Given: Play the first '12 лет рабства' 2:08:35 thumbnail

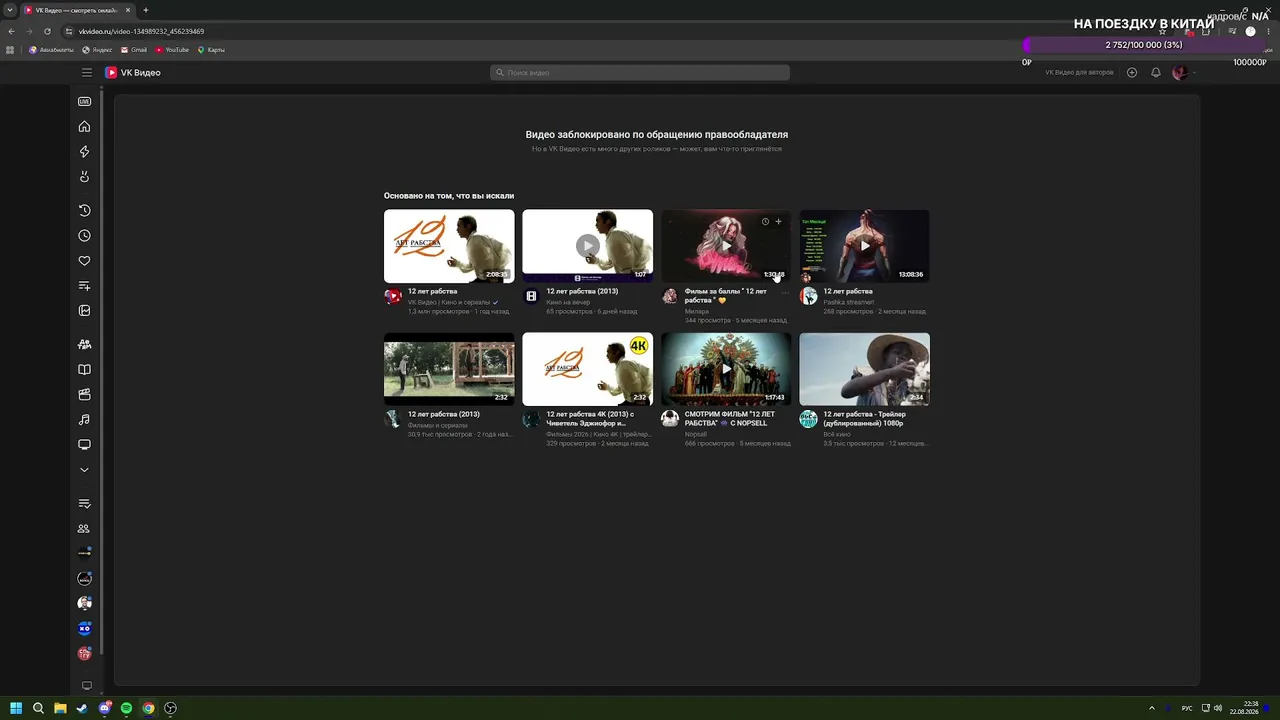Looking at the screenshot, I should [449, 246].
